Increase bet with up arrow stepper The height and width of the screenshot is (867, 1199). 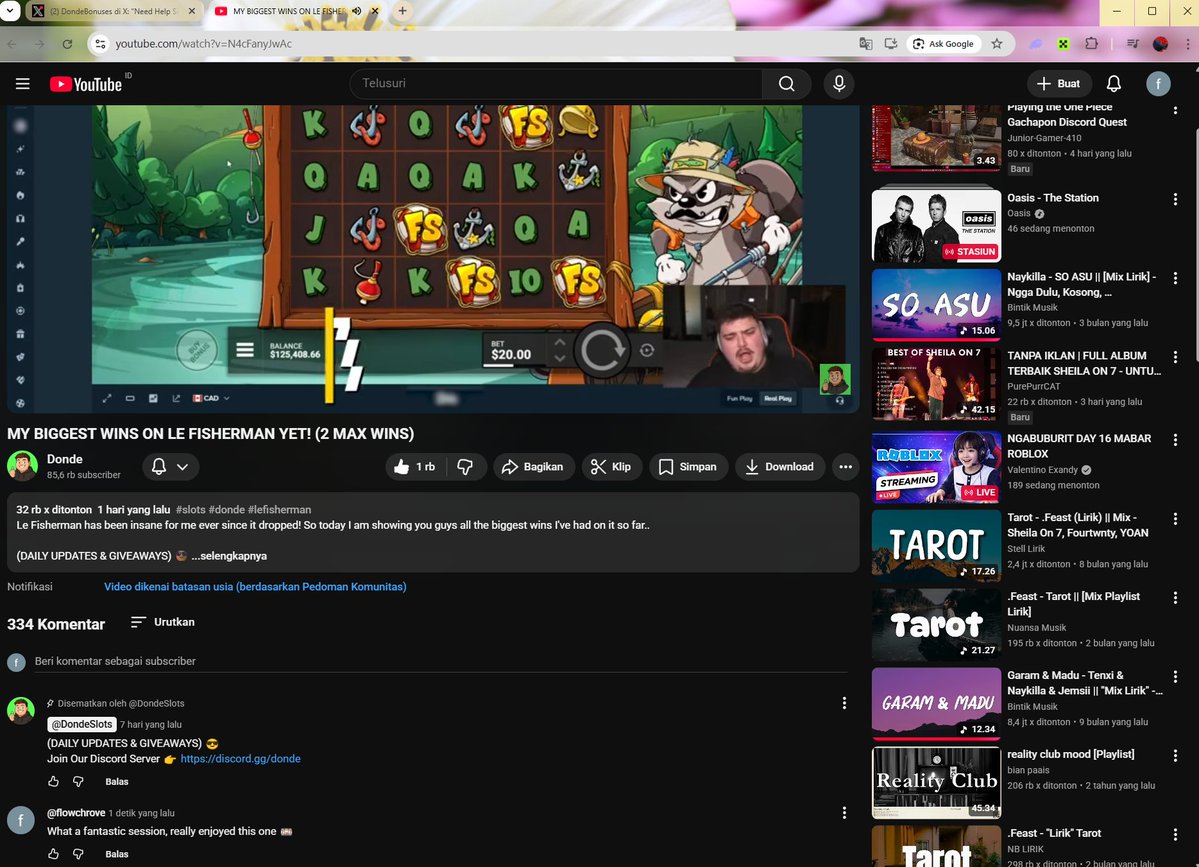click(560, 343)
